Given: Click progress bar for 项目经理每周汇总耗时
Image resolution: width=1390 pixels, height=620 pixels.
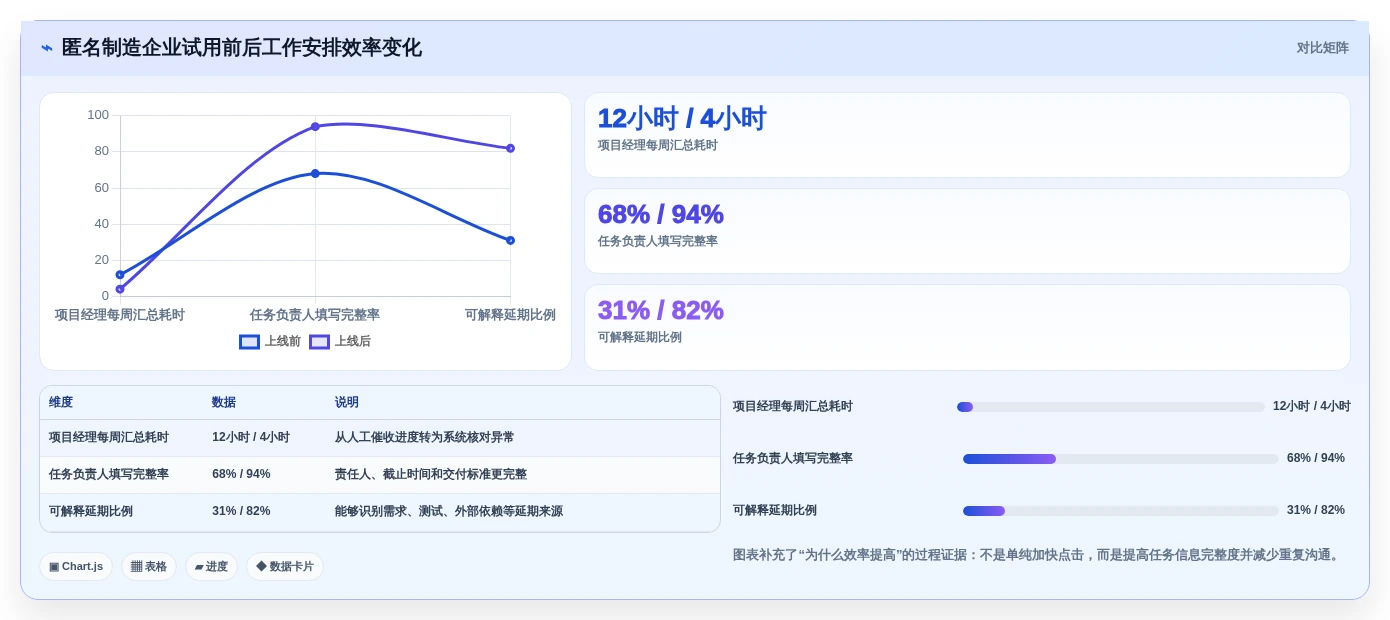Looking at the screenshot, I should 1110,407.
